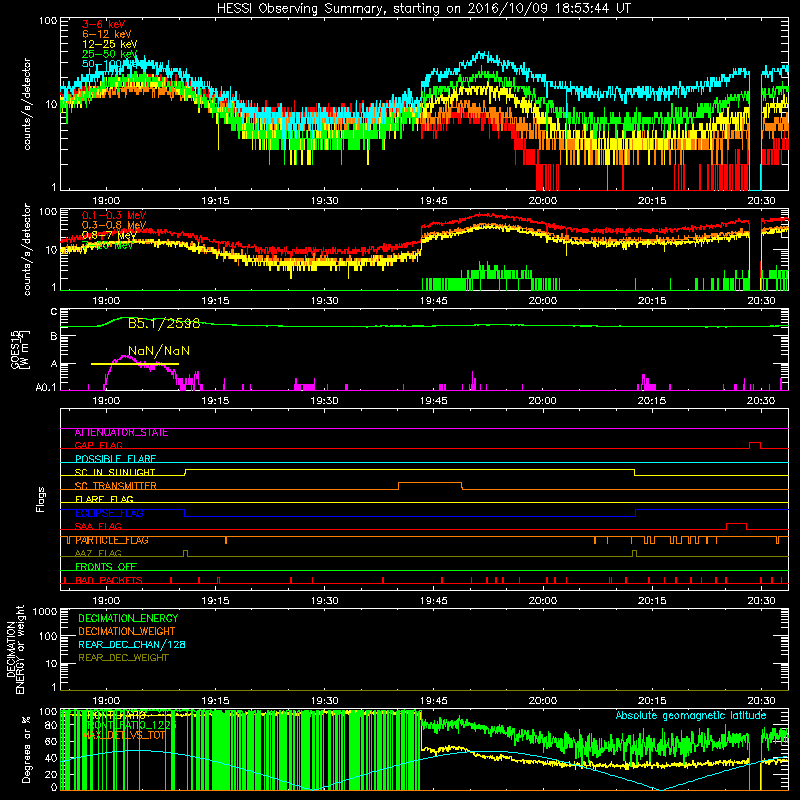Click the DECIMATION ENERGY or weight axis label
The height and width of the screenshot is (800, 800).
pyautogui.click(x=15, y=649)
